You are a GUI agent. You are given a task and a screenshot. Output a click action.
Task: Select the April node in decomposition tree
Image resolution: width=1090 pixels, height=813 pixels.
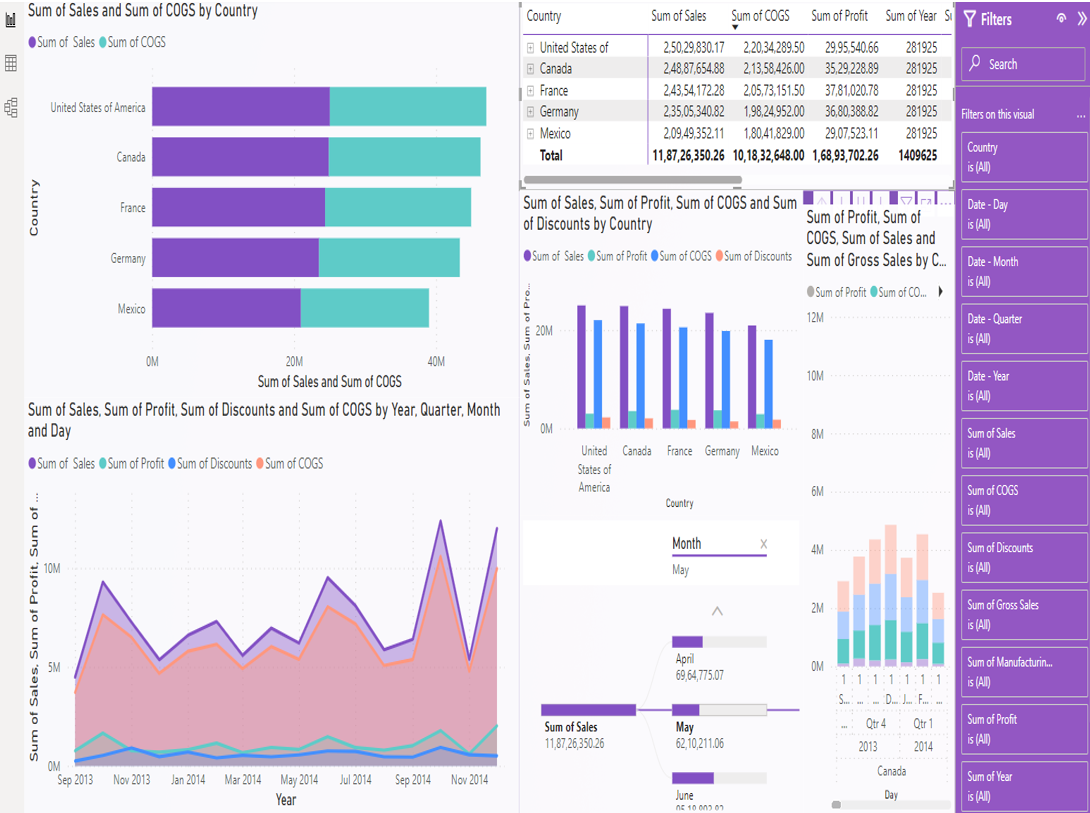pos(718,642)
